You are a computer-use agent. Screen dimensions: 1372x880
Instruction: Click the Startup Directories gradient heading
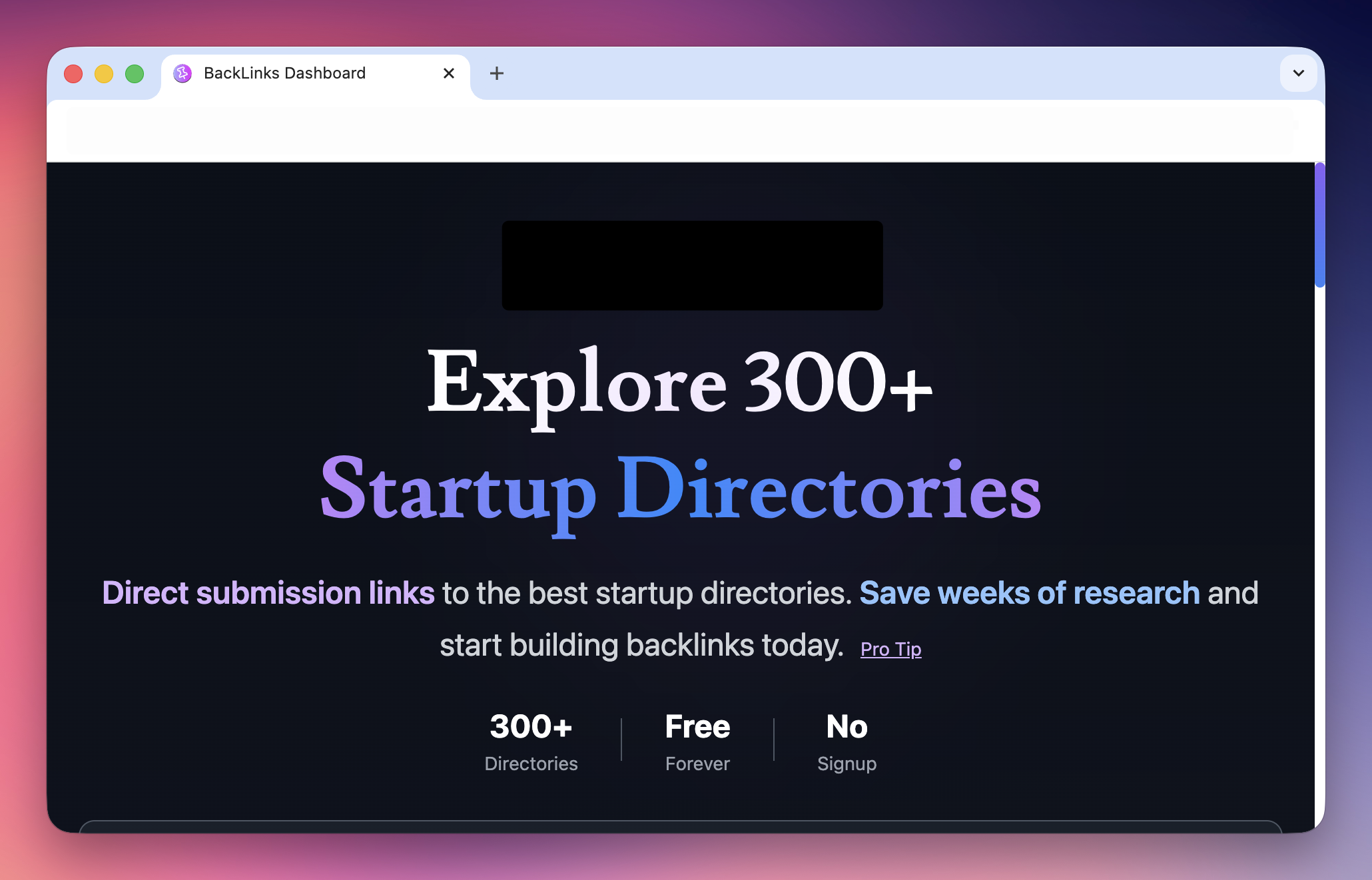click(x=679, y=493)
